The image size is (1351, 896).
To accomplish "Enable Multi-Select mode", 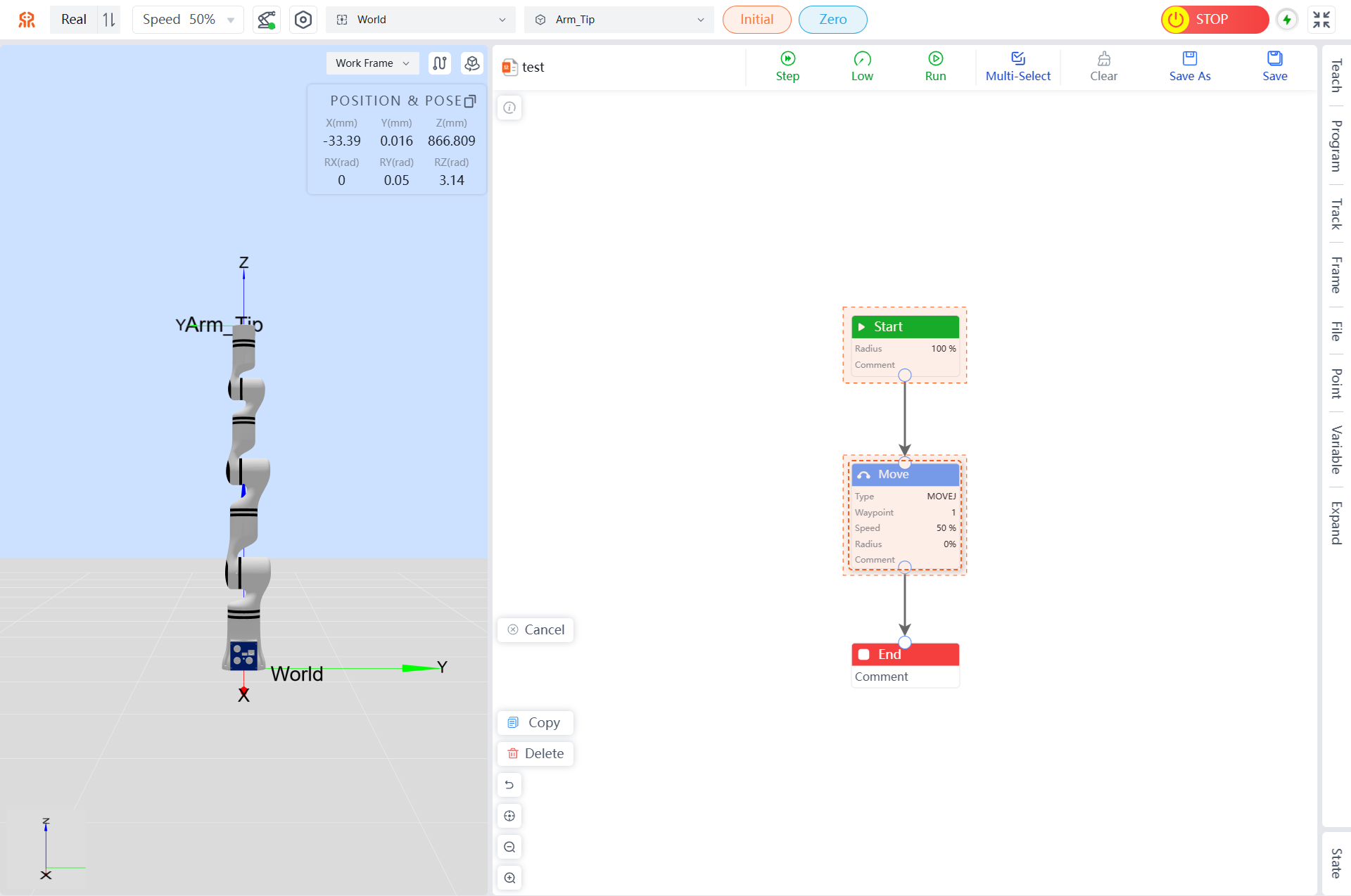I will point(1017,66).
